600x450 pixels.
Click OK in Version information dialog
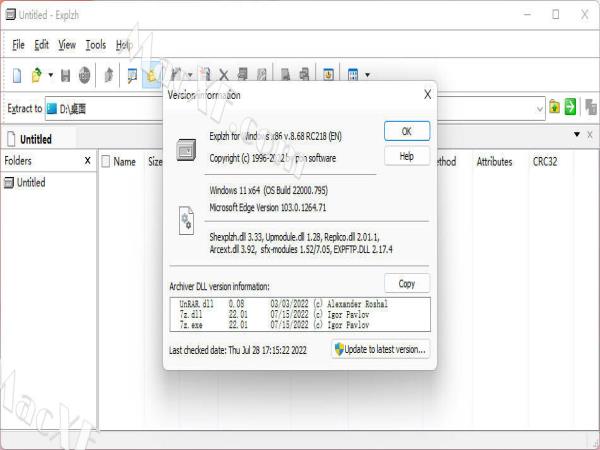tap(407, 131)
